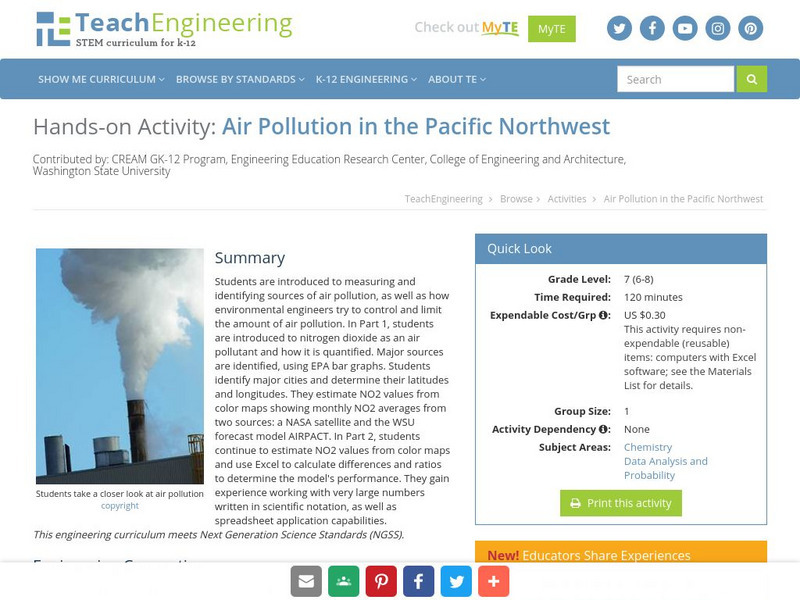Visit the YouTube channel icon
Viewport: 800px width, 600px height.
click(x=685, y=28)
